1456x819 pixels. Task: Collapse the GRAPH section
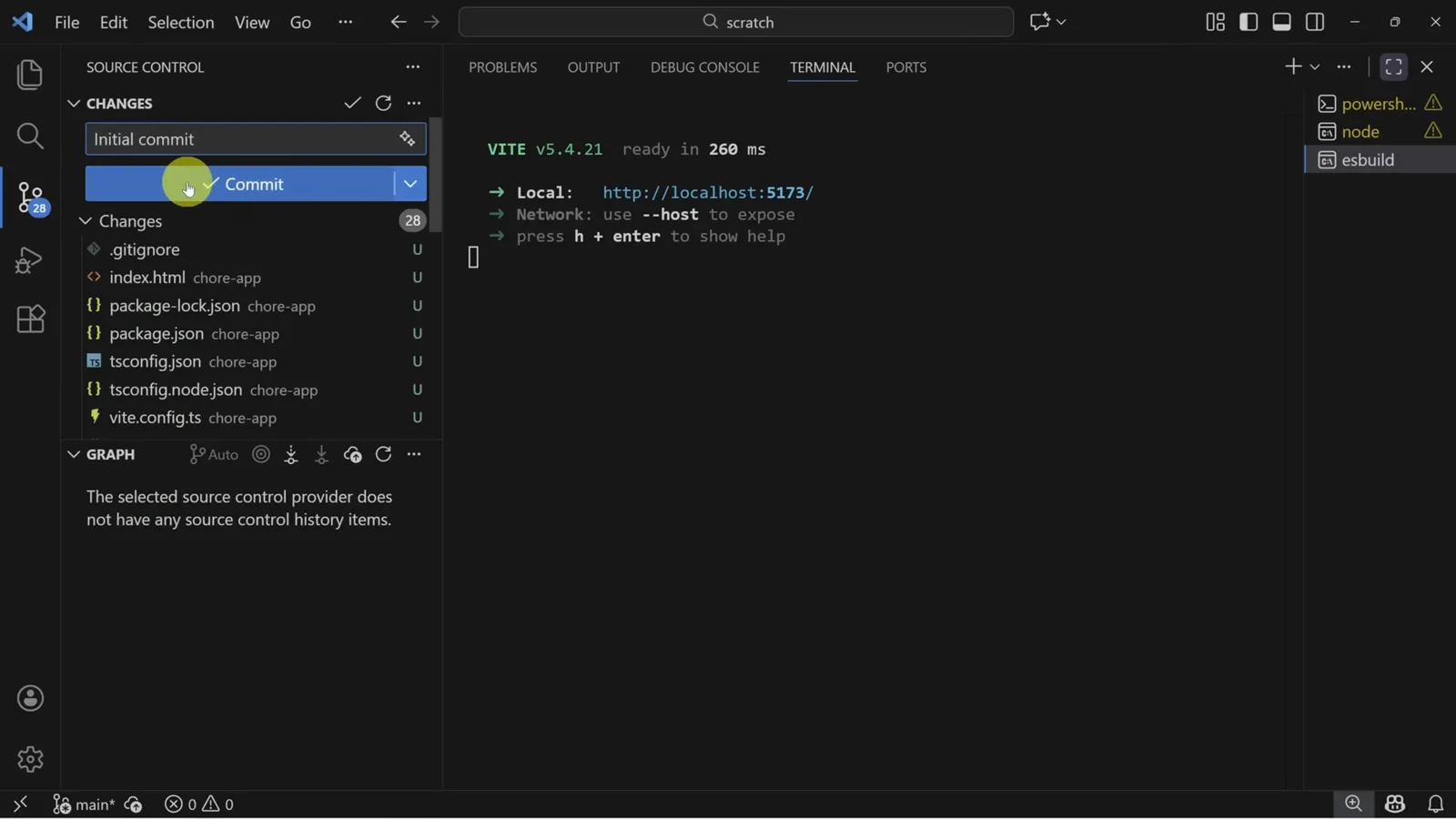pos(74,454)
